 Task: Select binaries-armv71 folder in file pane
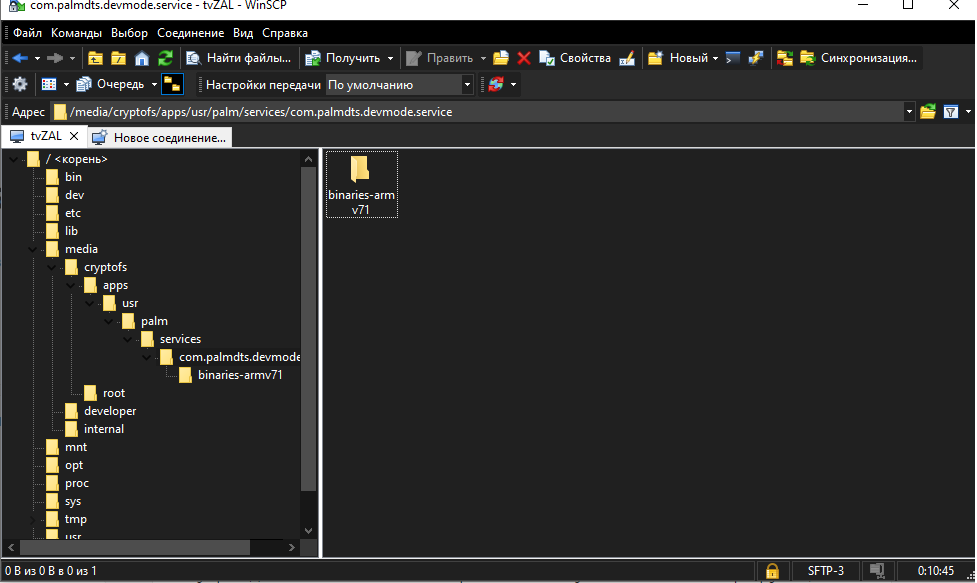[361, 185]
